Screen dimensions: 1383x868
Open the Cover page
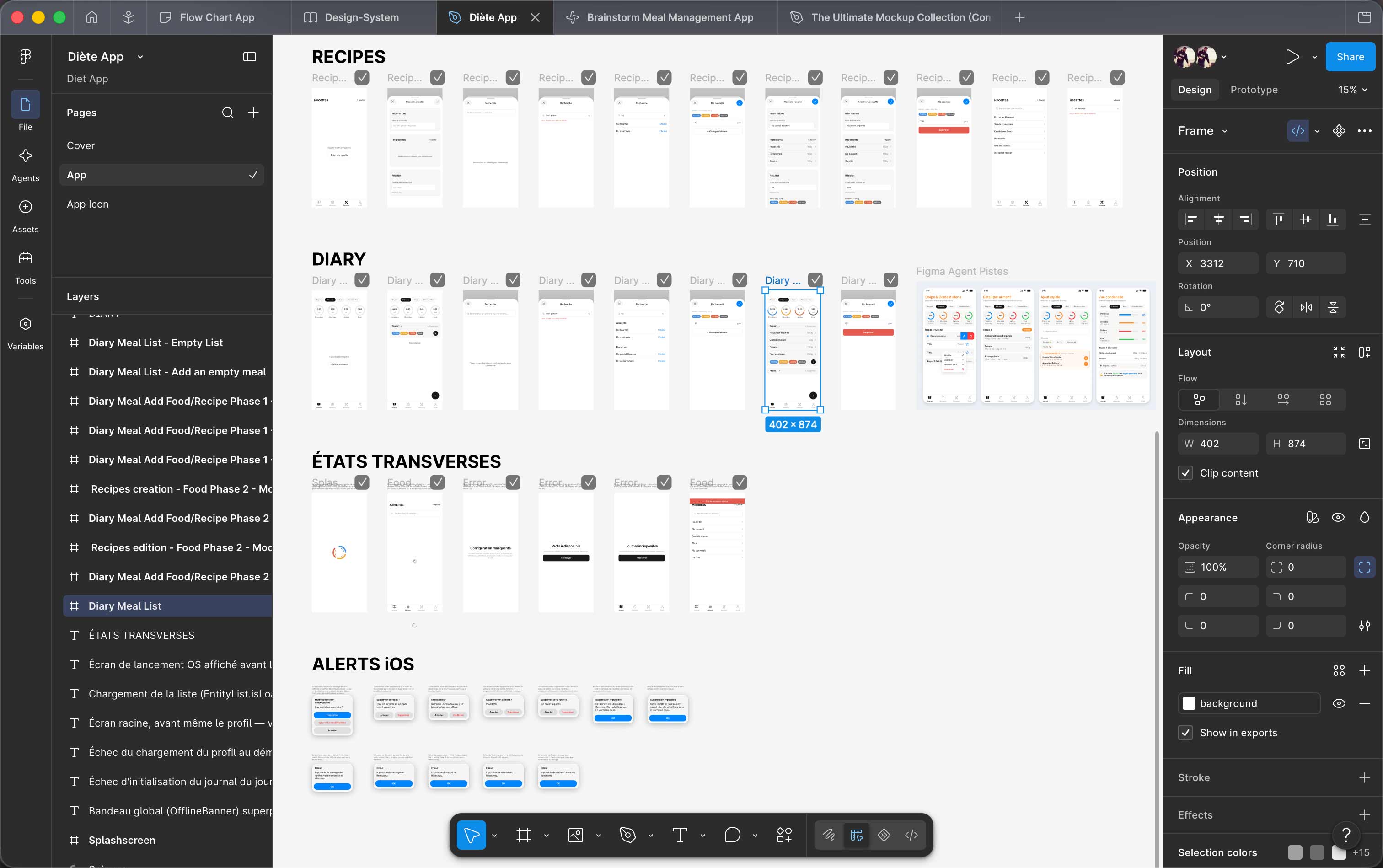point(161,146)
